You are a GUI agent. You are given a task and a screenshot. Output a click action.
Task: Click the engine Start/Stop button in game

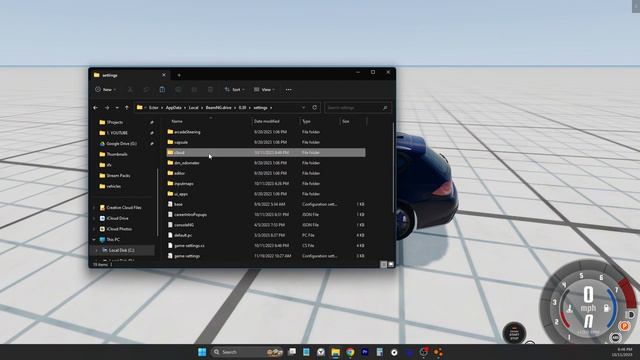[514, 333]
